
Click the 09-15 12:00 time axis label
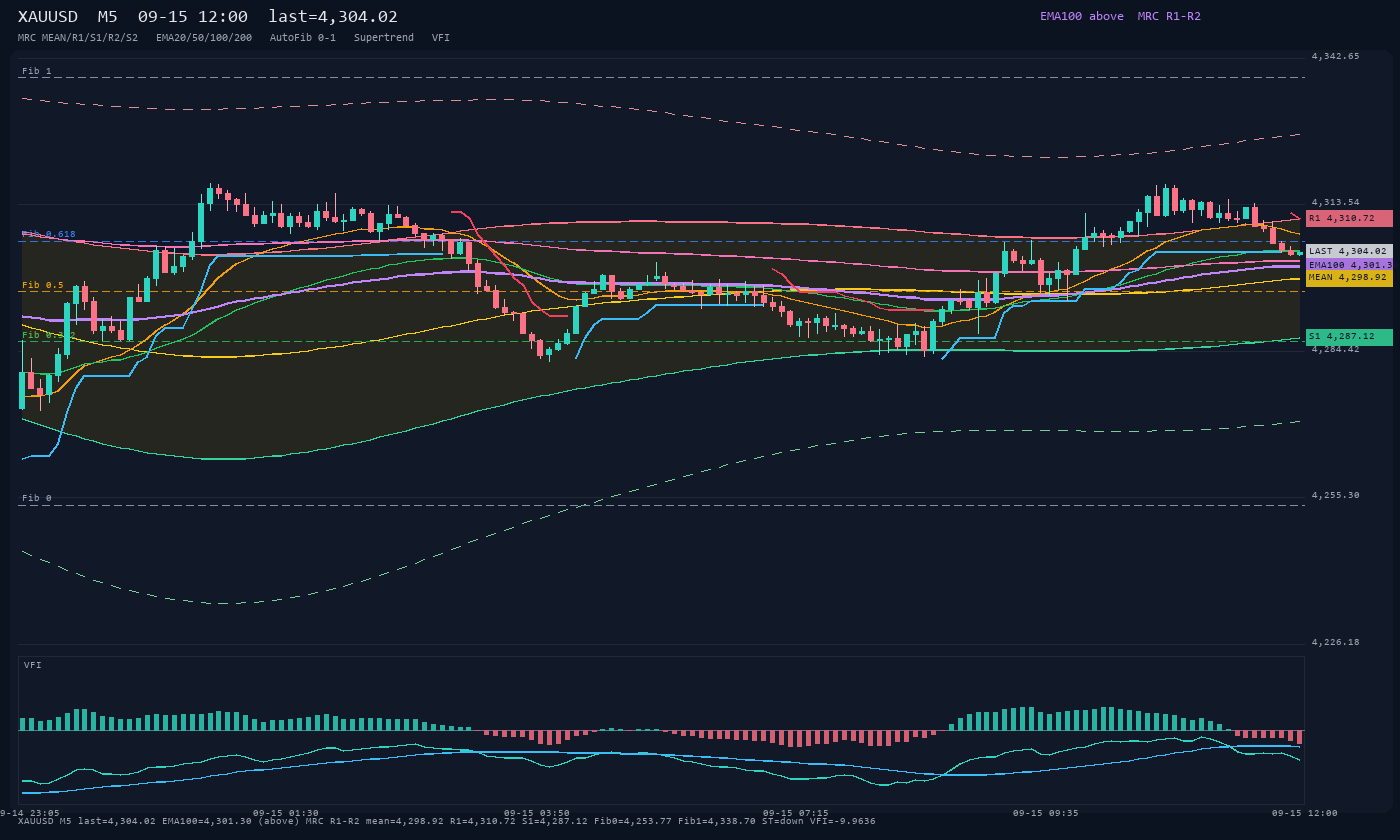[1304, 813]
